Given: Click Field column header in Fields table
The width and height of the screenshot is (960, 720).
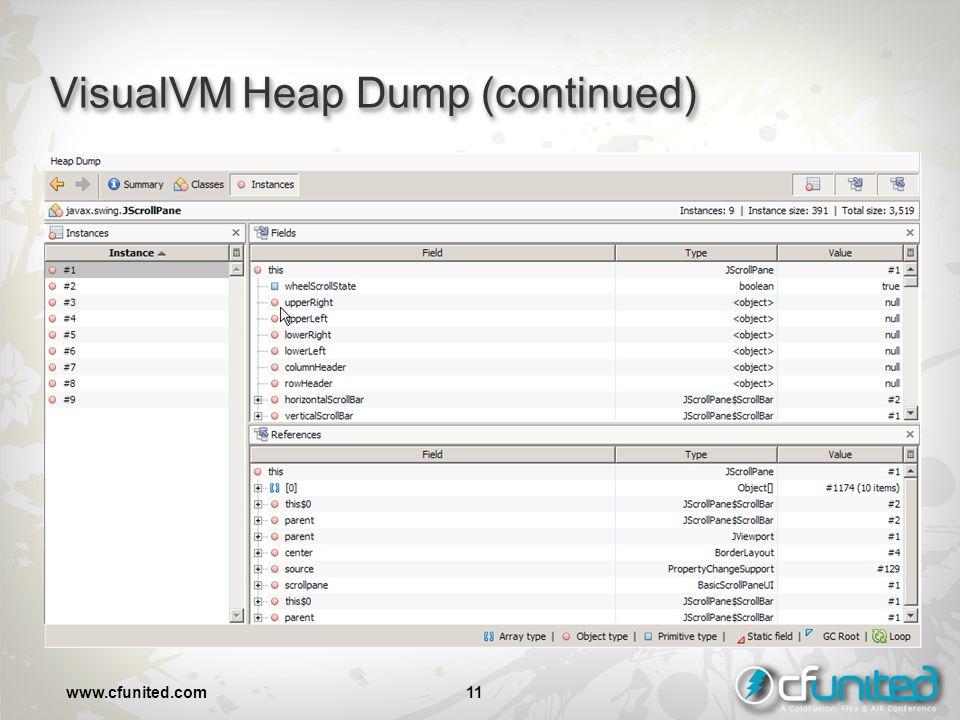Looking at the screenshot, I should click(432, 253).
